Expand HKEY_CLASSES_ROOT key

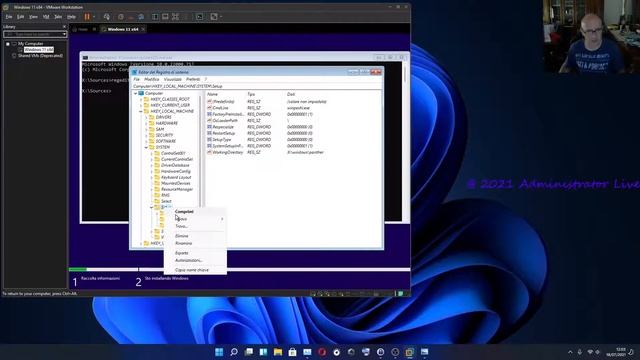coord(141,99)
